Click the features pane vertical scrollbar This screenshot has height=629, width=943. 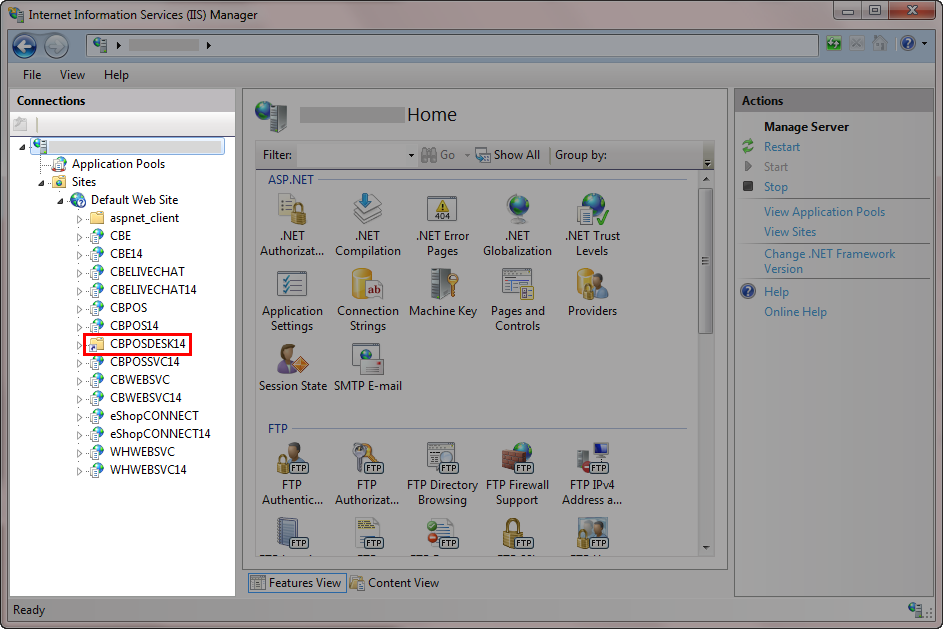click(705, 260)
